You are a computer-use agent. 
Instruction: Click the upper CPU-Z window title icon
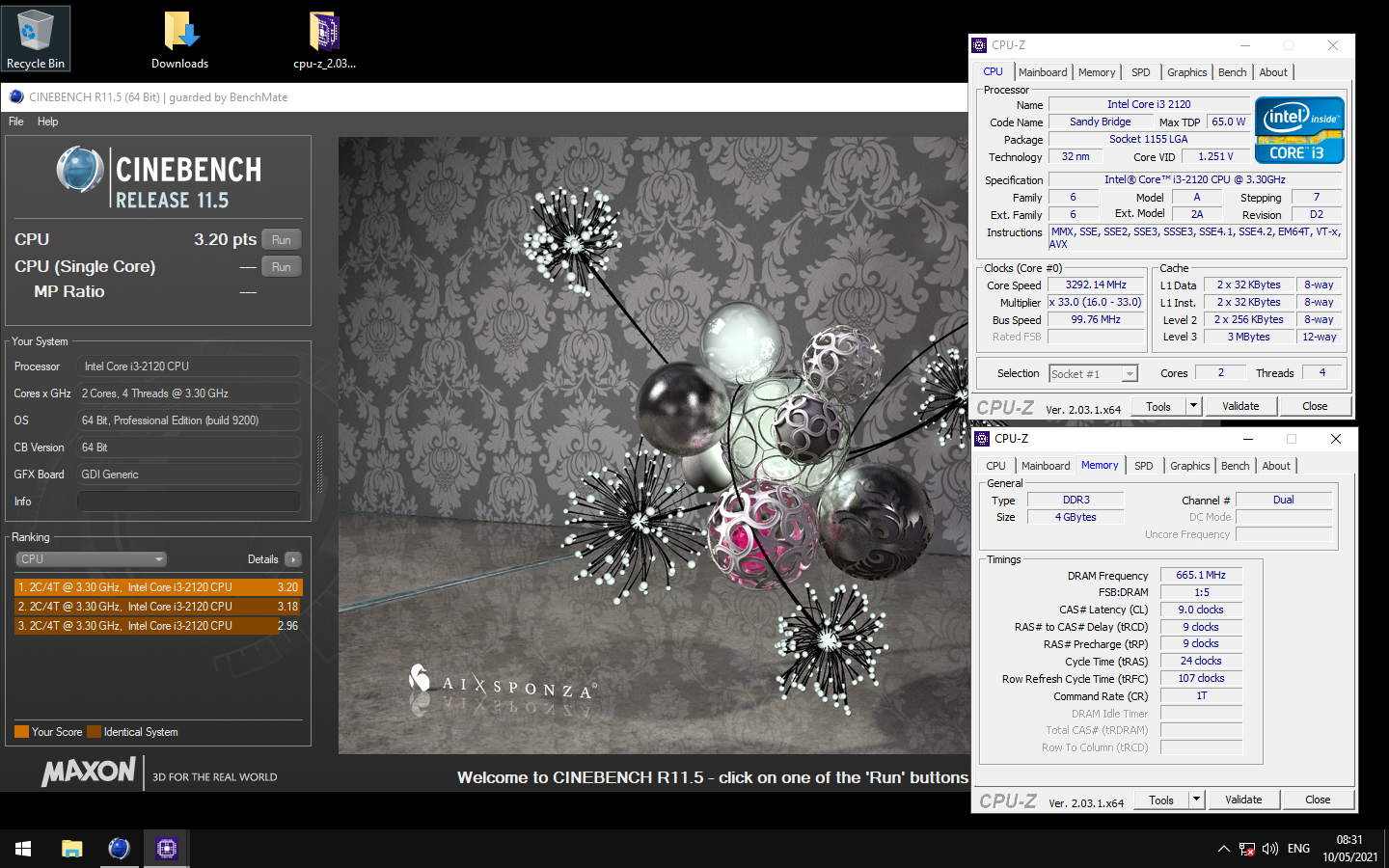pos(979,45)
